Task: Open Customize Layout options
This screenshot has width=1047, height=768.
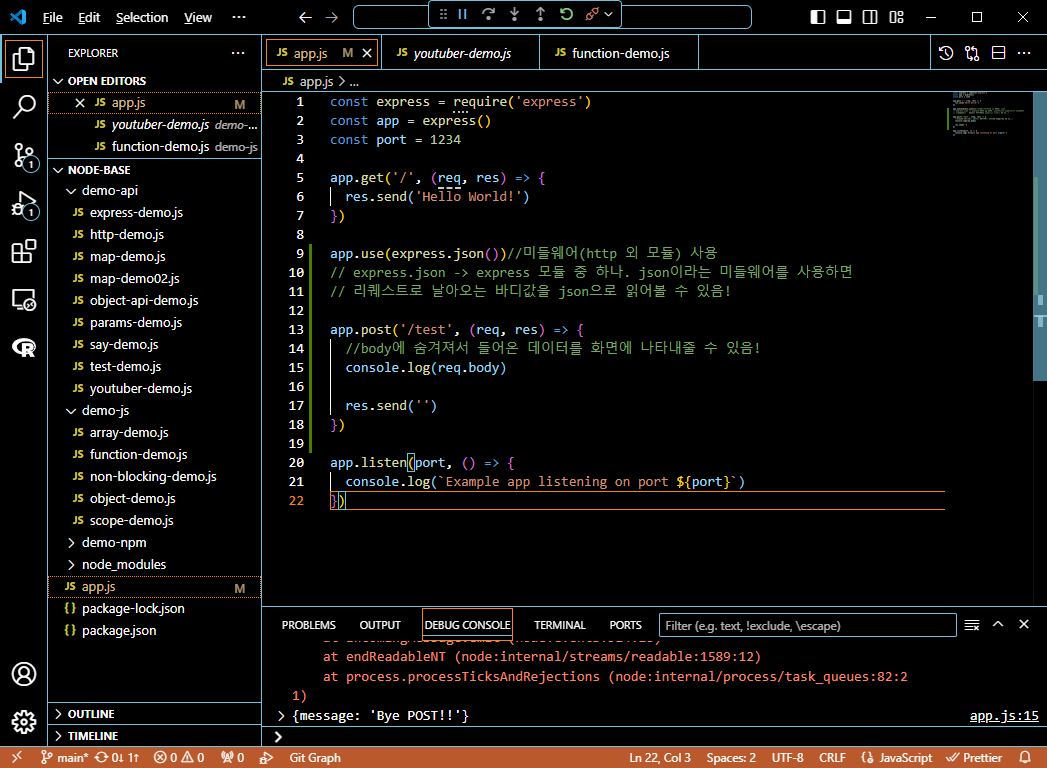Action: point(897,17)
